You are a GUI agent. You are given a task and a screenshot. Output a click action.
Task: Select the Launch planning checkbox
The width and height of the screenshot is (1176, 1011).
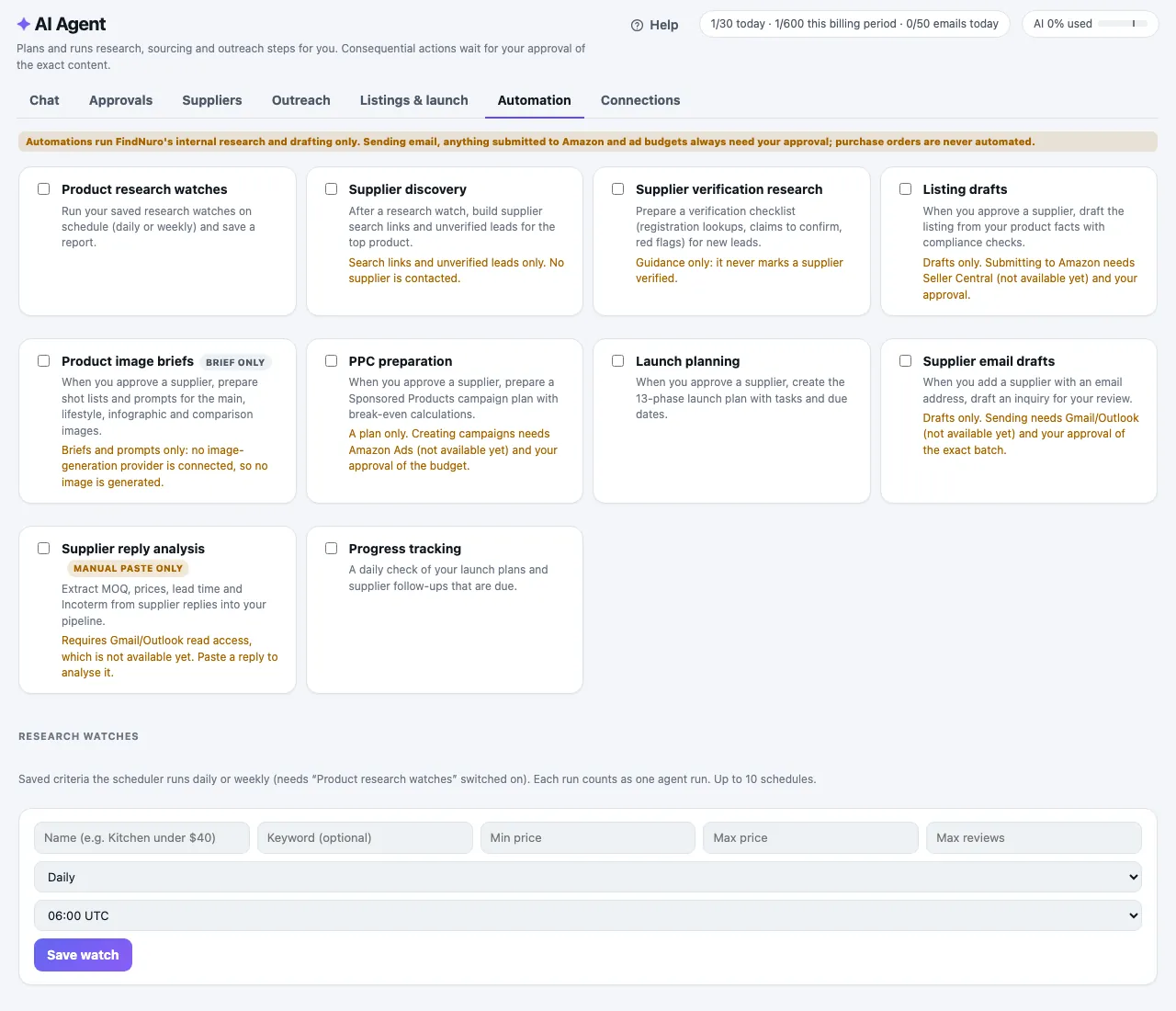tap(617, 361)
